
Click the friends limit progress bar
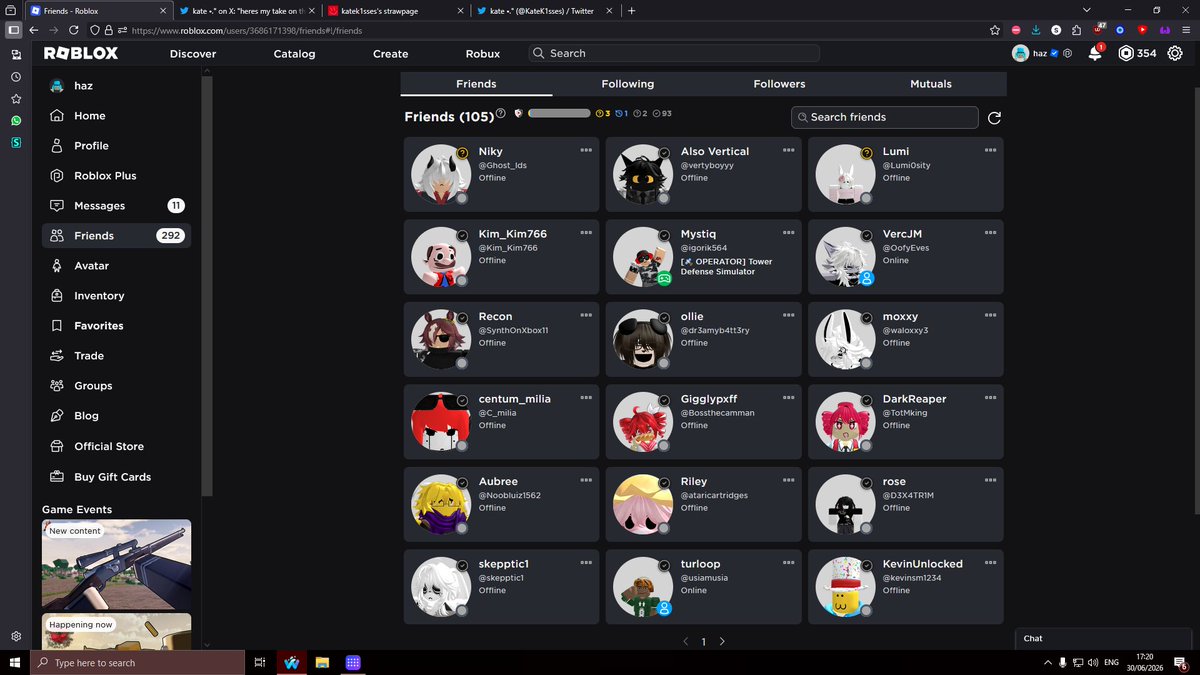point(559,114)
